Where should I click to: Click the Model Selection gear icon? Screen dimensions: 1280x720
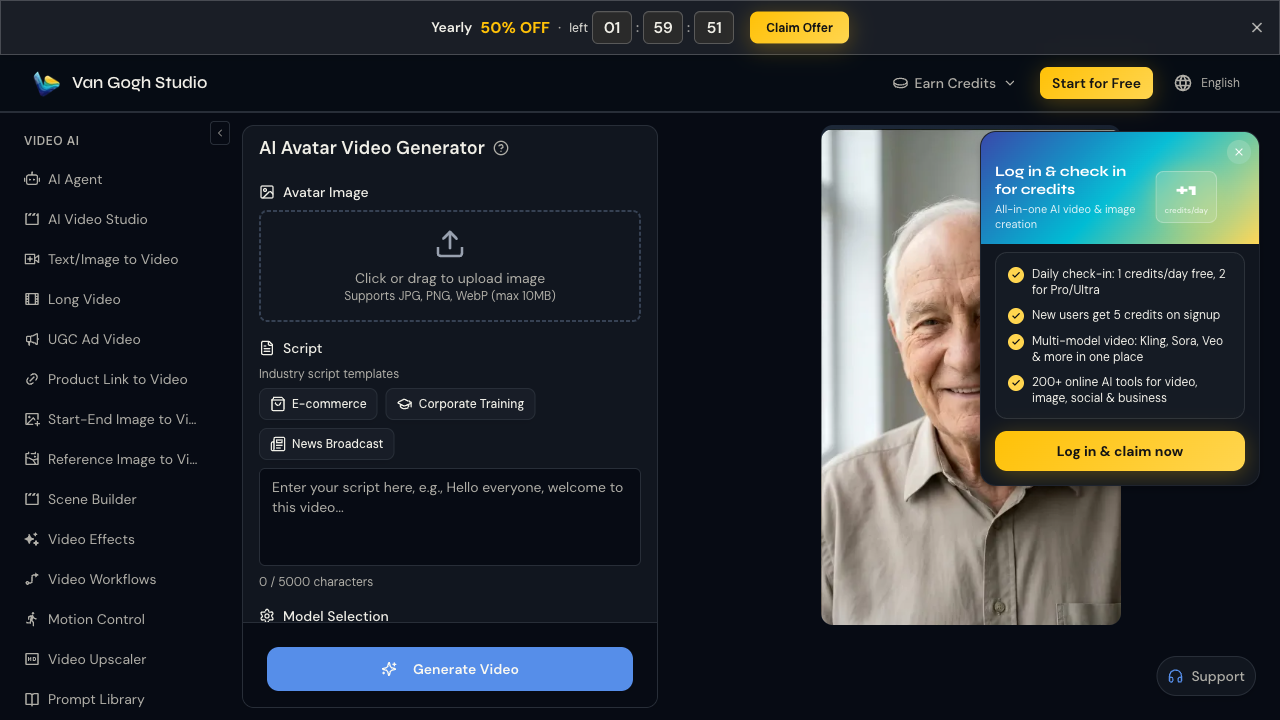click(267, 616)
